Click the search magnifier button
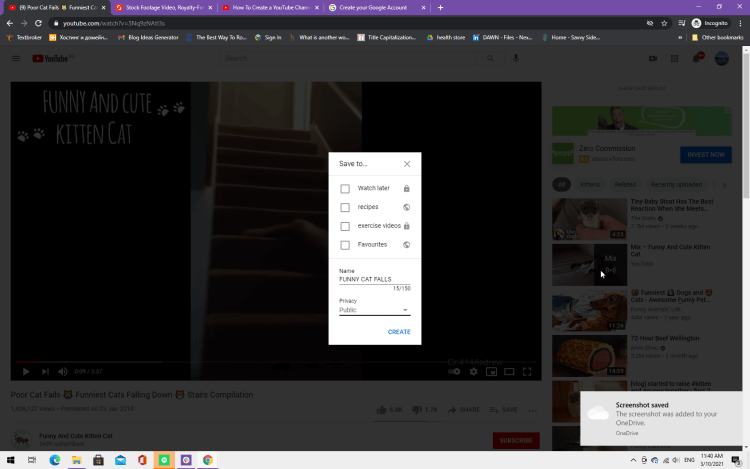Image resolution: width=750 pixels, height=469 pixels. pos(490,58)
